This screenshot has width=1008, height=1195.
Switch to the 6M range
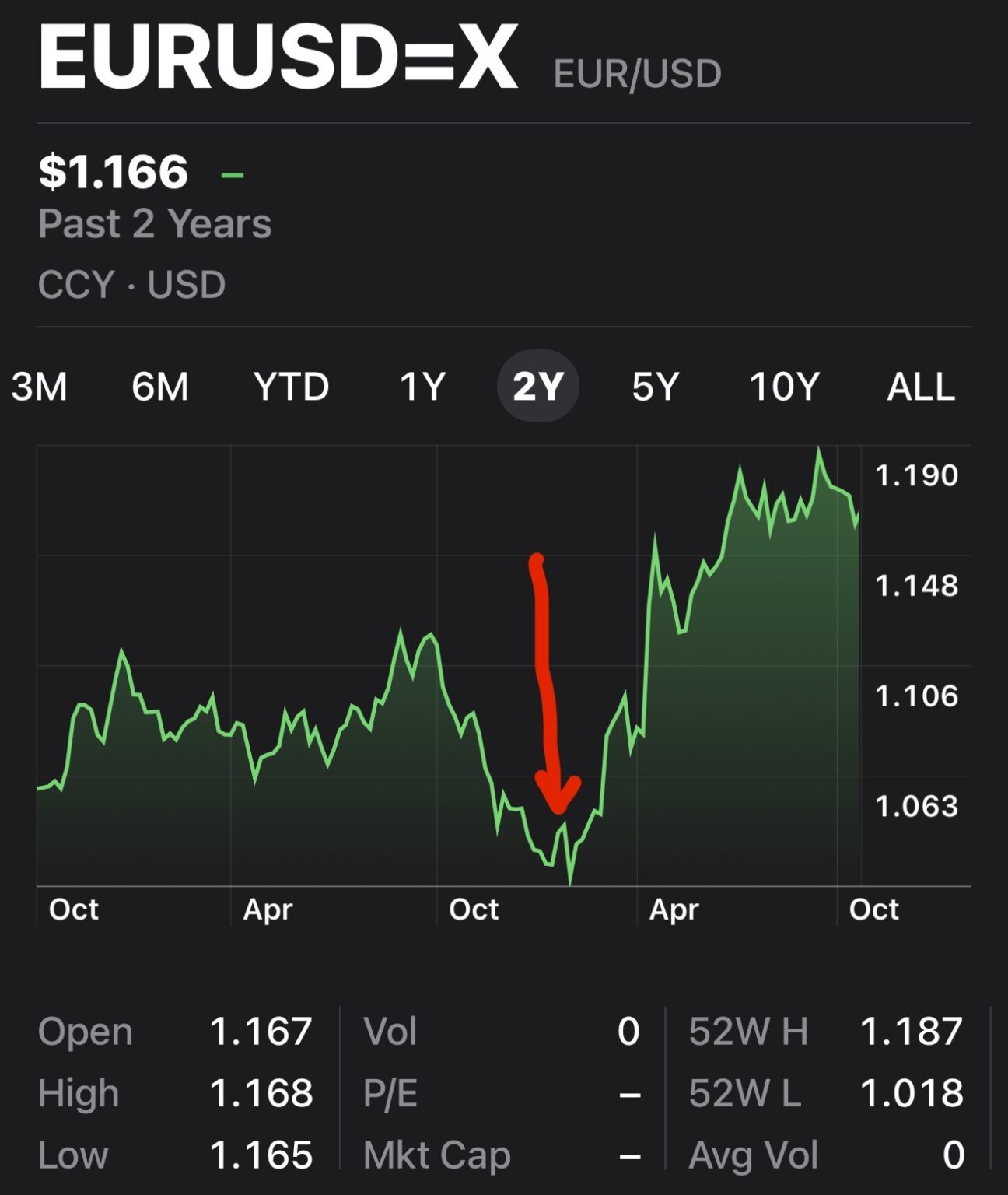click(160, 387)
